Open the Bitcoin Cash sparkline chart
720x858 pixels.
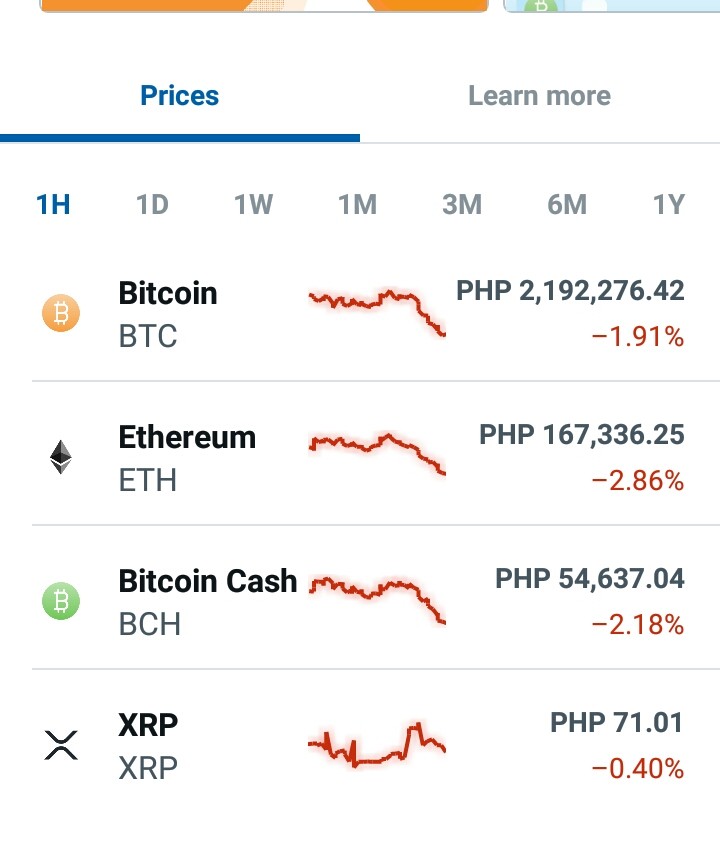[377, 599]
